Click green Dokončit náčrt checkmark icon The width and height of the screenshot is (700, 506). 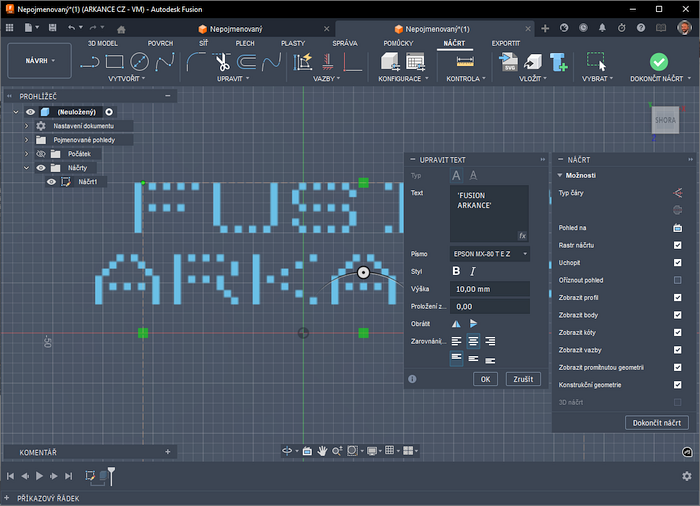coord(657,62)
